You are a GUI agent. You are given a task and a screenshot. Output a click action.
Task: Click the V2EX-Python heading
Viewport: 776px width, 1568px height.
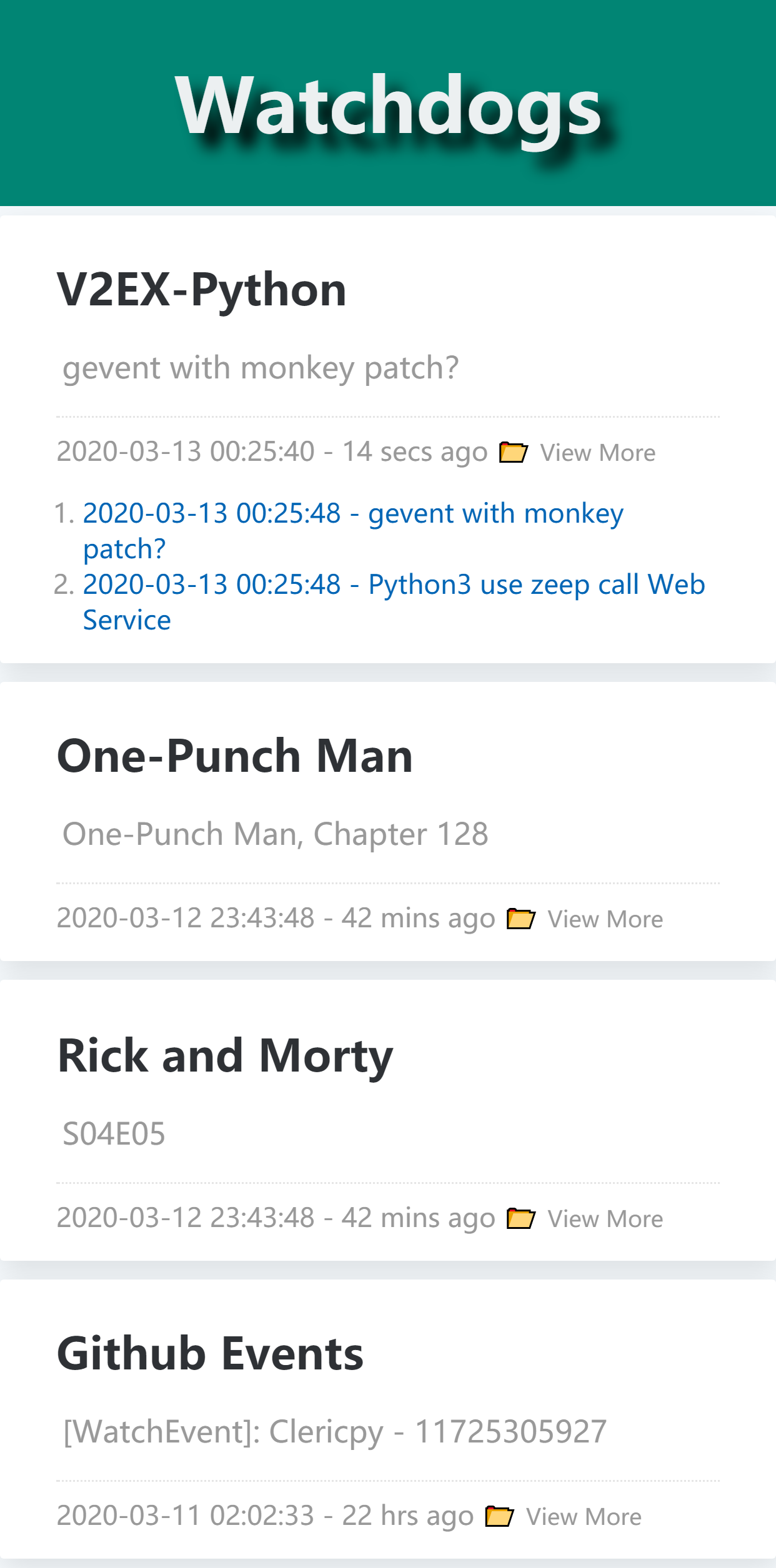pos(201,290)
